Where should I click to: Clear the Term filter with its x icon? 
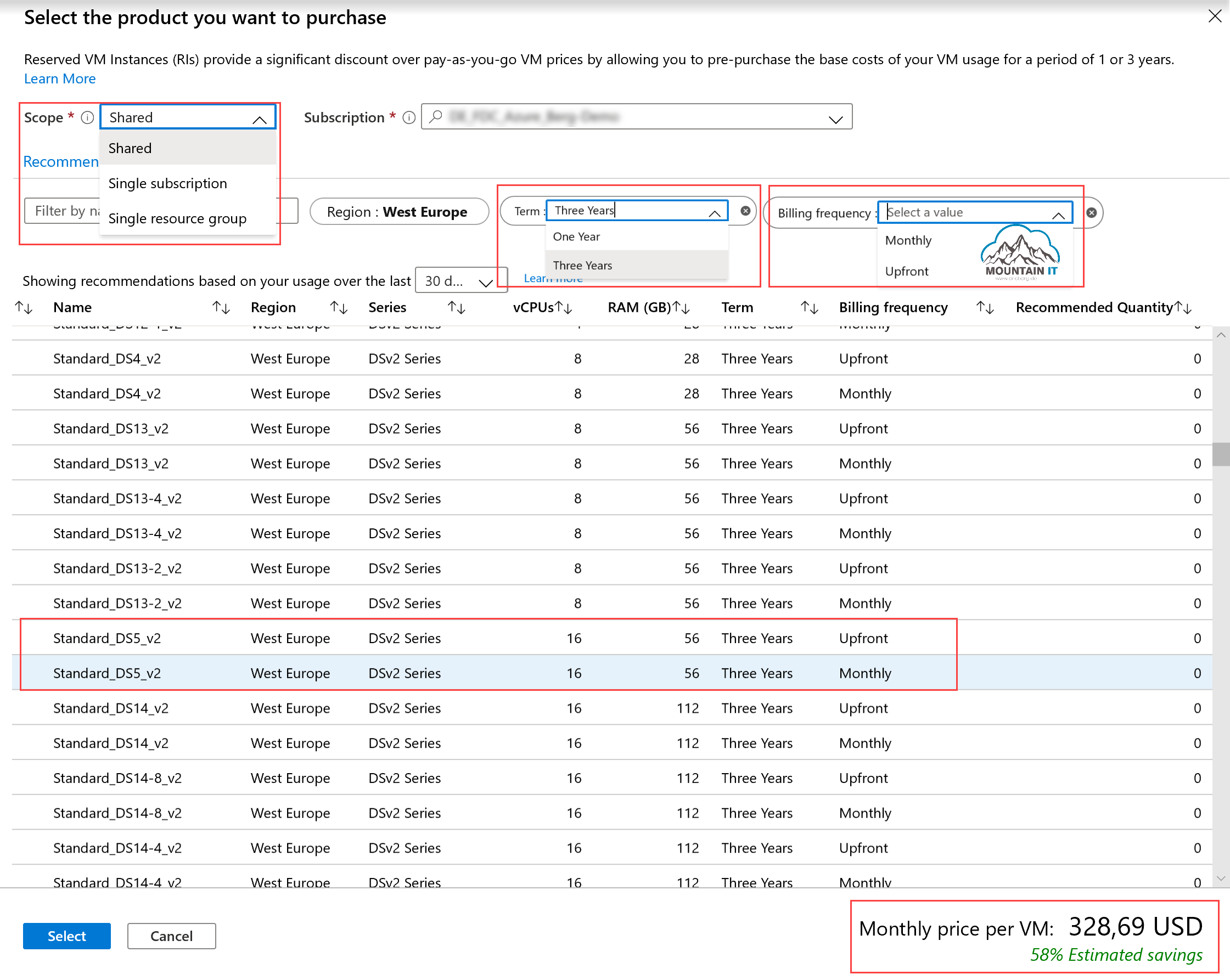pos(745,211)
